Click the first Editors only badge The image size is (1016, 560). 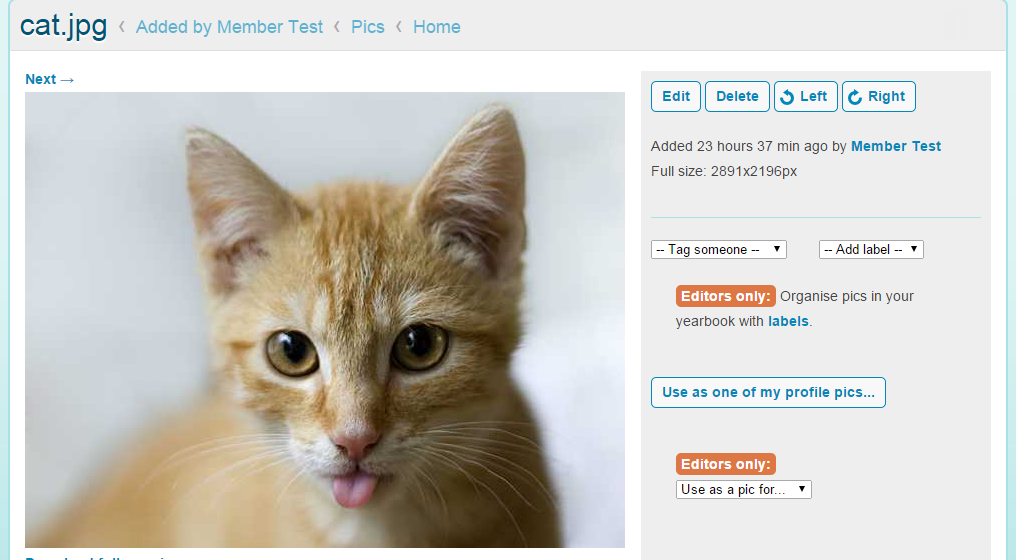click(x=725, y=296)
